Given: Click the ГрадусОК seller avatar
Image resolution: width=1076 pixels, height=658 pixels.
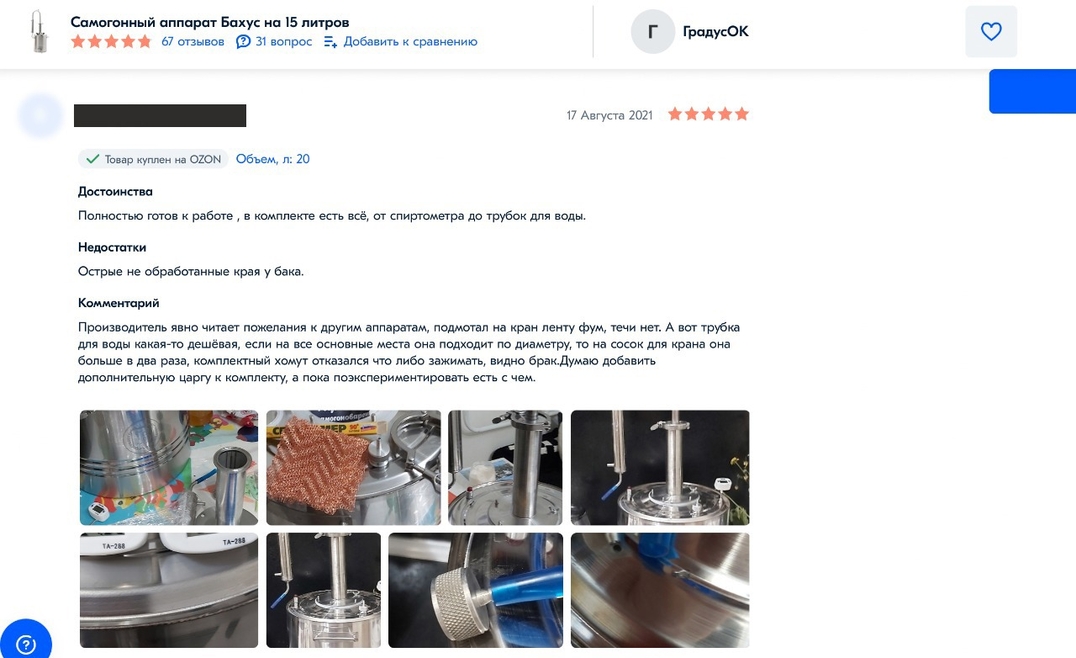Looking at the screenshot, I should (x=653, y=32).
